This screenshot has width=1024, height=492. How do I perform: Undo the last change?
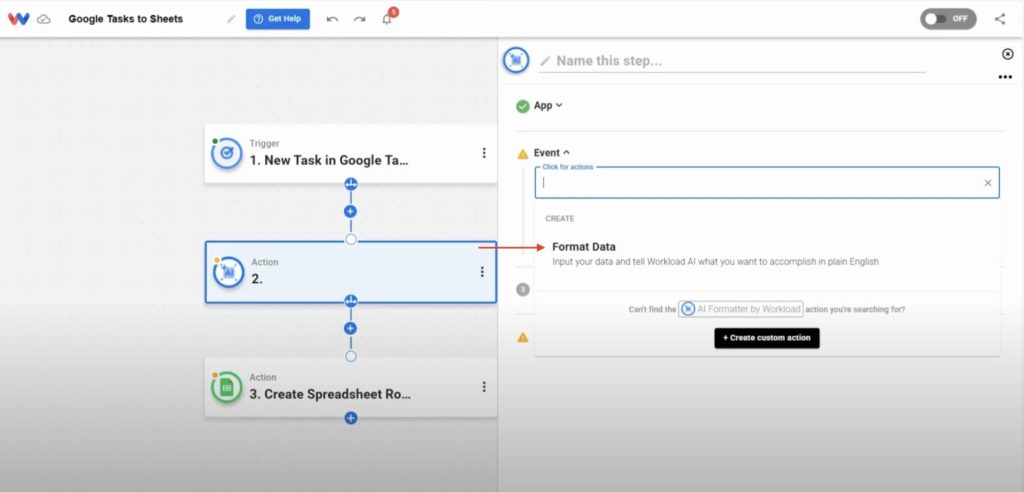[332, 19]
